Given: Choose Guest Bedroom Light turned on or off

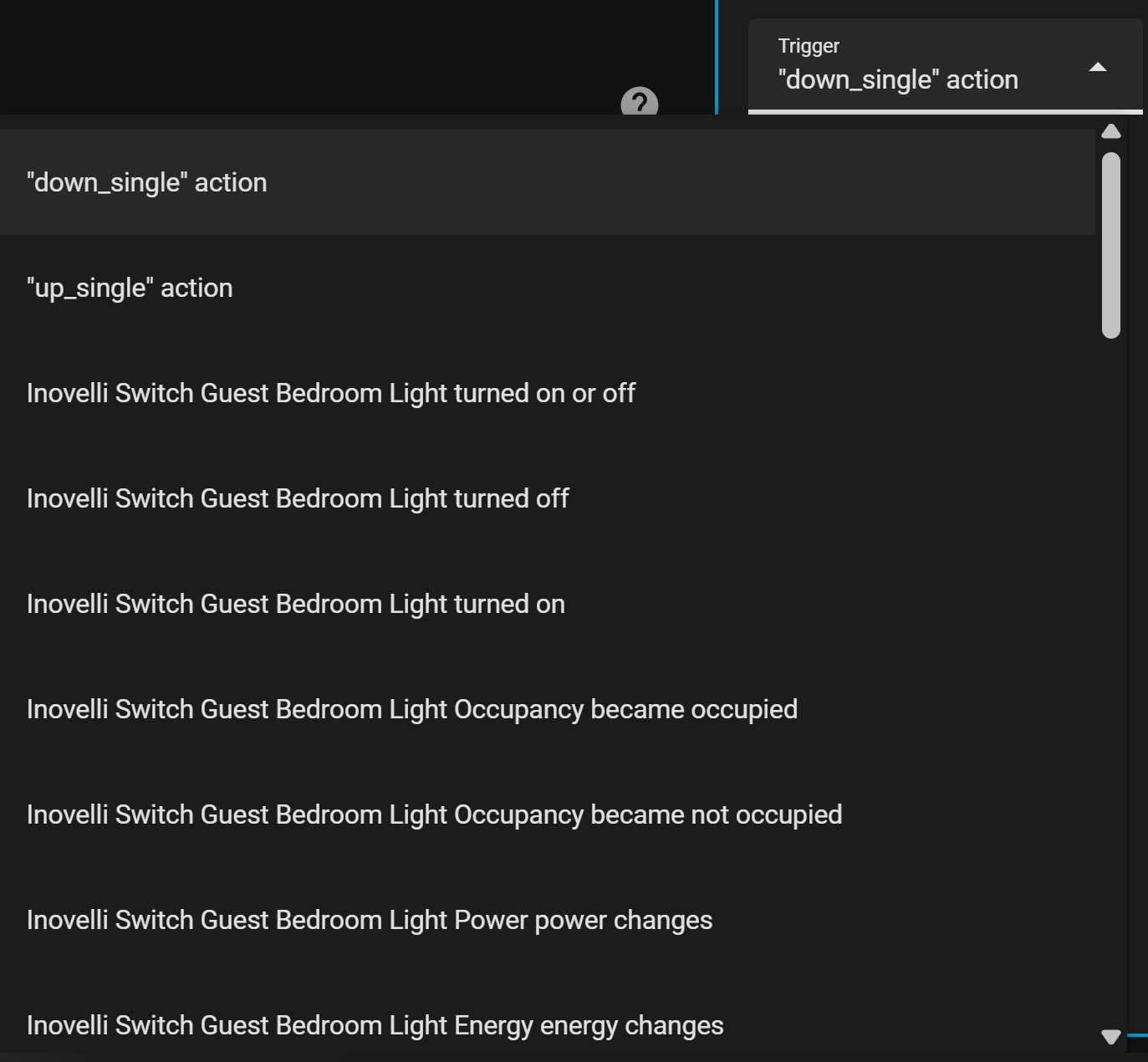Looking at the screenshot, I should (x=330, y=393).
